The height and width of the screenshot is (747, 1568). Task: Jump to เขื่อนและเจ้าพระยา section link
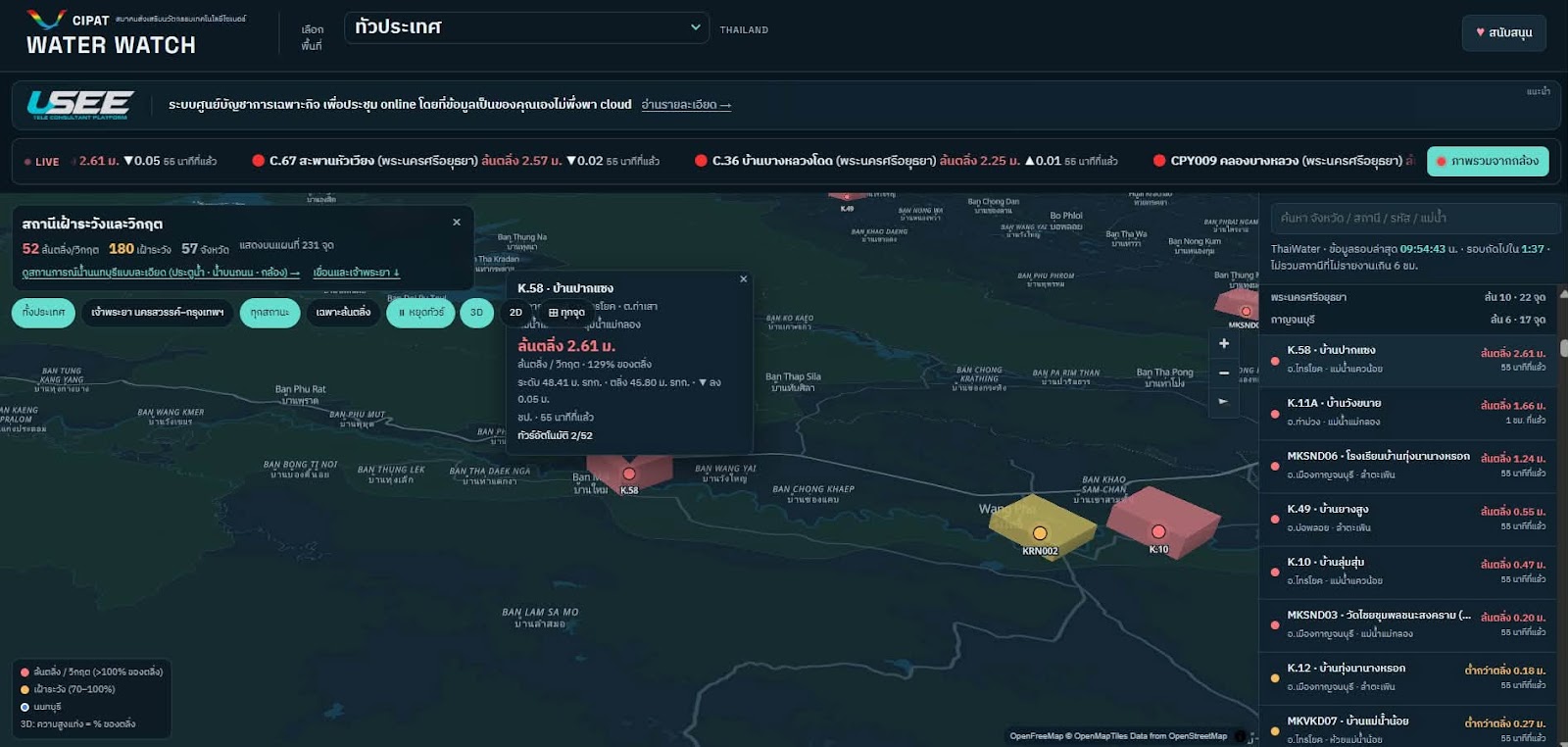(357, 273)
